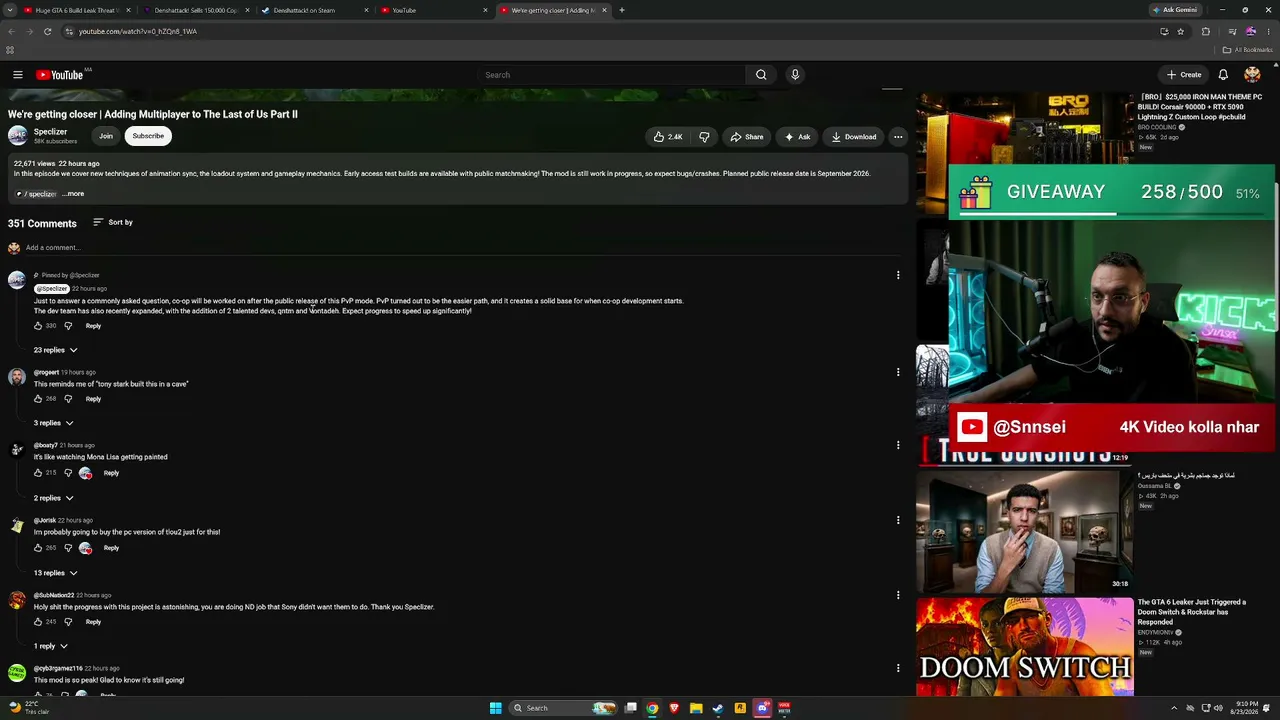Join the Speclizer channel membership
The image size is (1280, 720).
tap(106, 136)
